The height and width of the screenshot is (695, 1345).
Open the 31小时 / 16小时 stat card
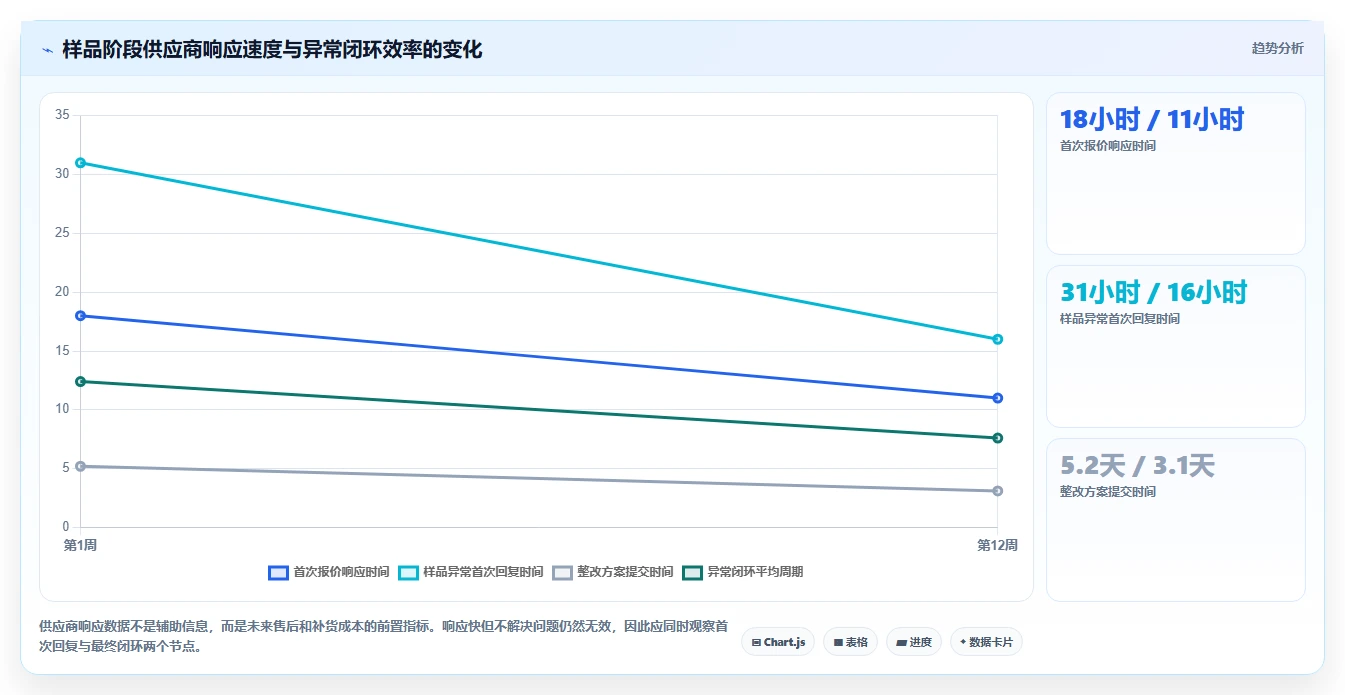1176,347
